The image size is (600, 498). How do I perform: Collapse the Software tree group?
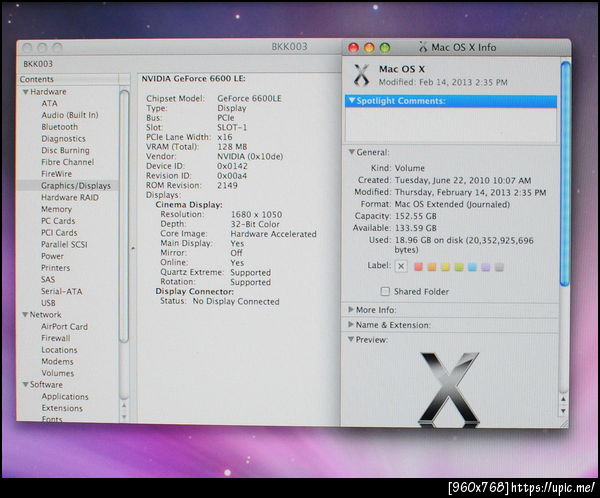coord(25,384)
